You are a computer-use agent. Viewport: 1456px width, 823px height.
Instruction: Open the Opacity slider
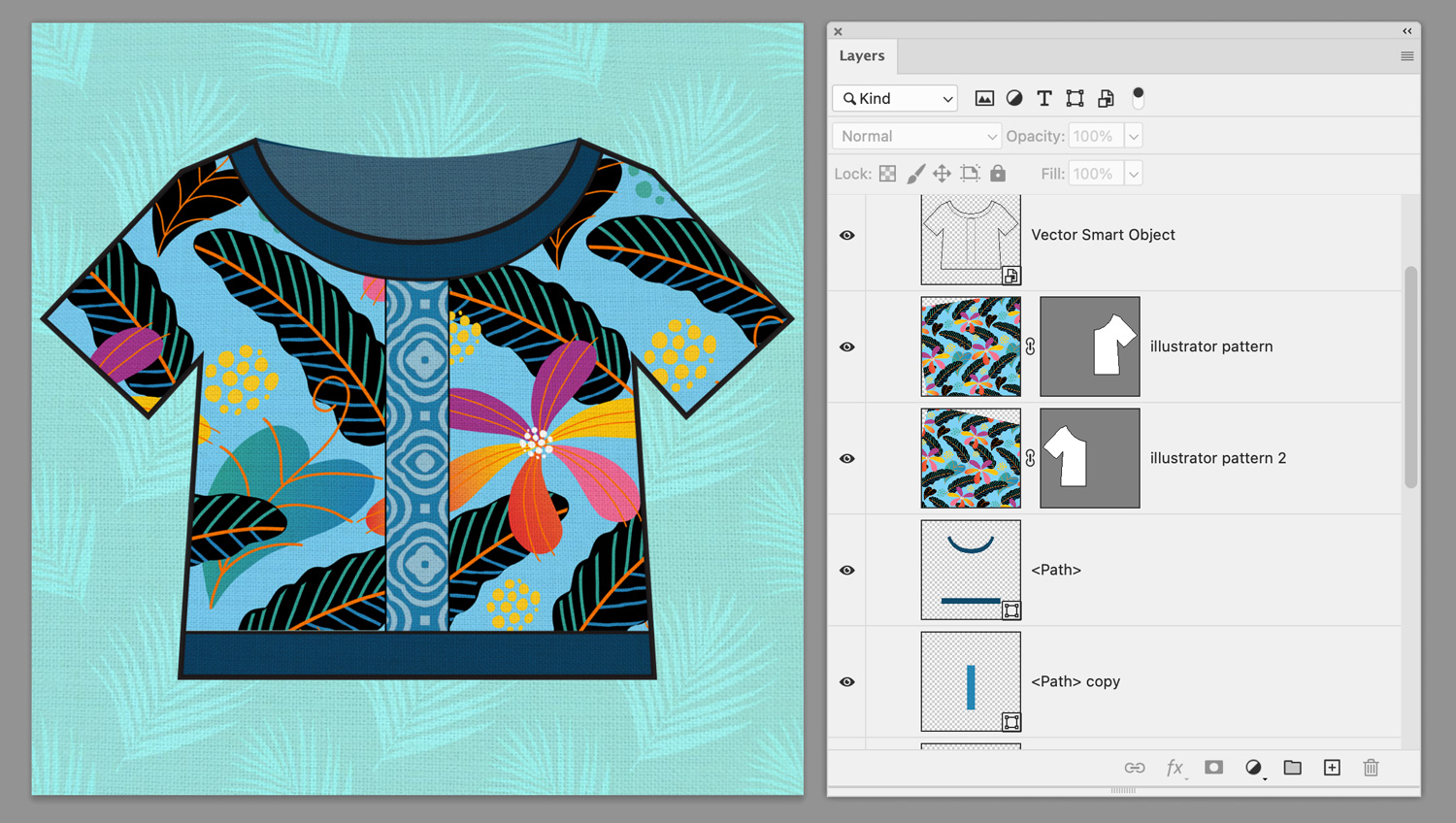click(x=1133, y=136)
